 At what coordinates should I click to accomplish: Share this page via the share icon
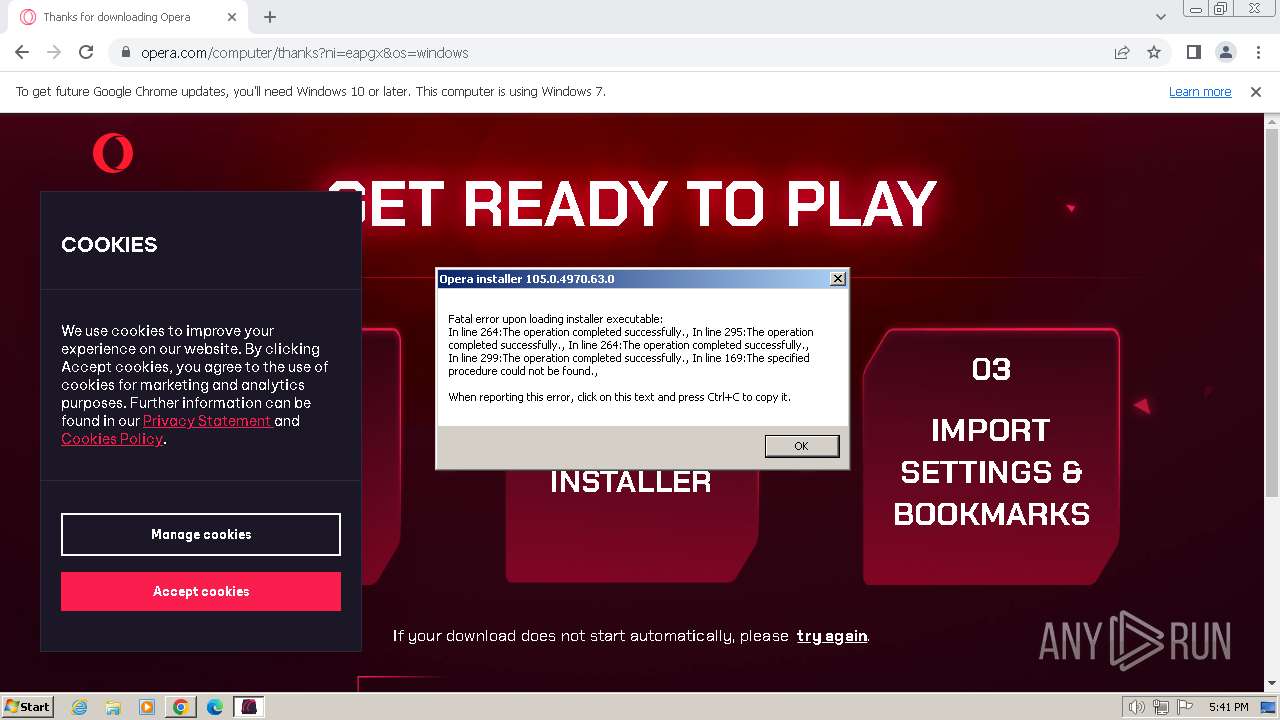point(1122,52)
